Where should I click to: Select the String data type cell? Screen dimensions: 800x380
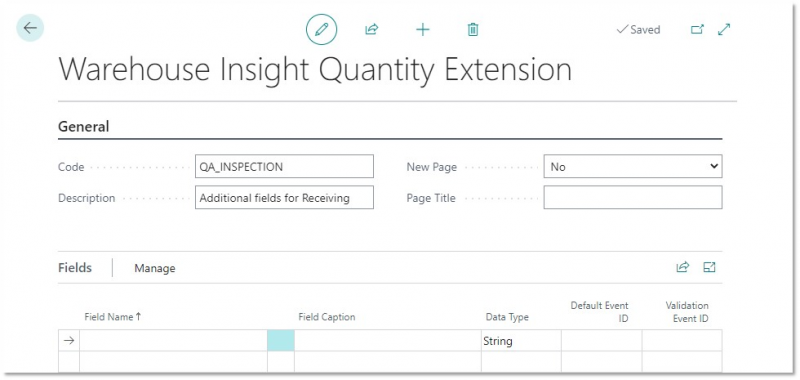tap(521, 340)
